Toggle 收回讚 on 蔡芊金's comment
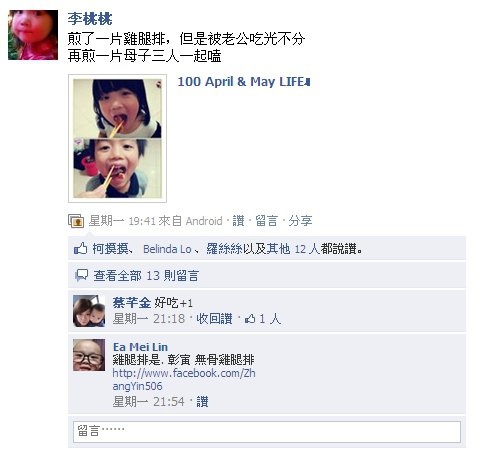This screenshot has width=490, height=452. [x=214, y=319]
